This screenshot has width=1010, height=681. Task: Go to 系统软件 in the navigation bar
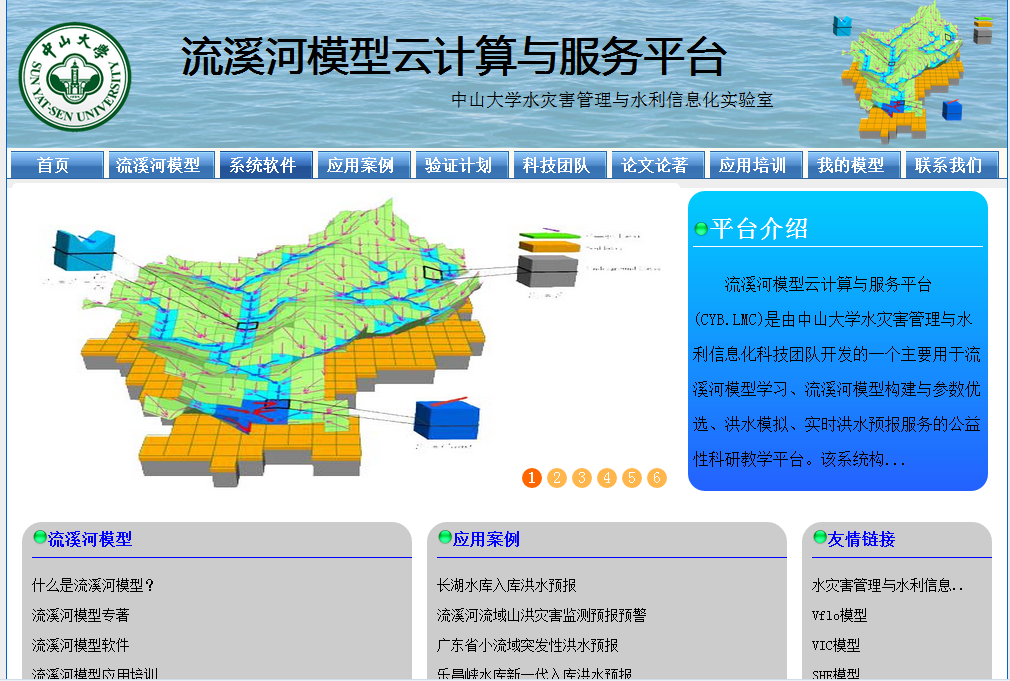tap(263, 165)
